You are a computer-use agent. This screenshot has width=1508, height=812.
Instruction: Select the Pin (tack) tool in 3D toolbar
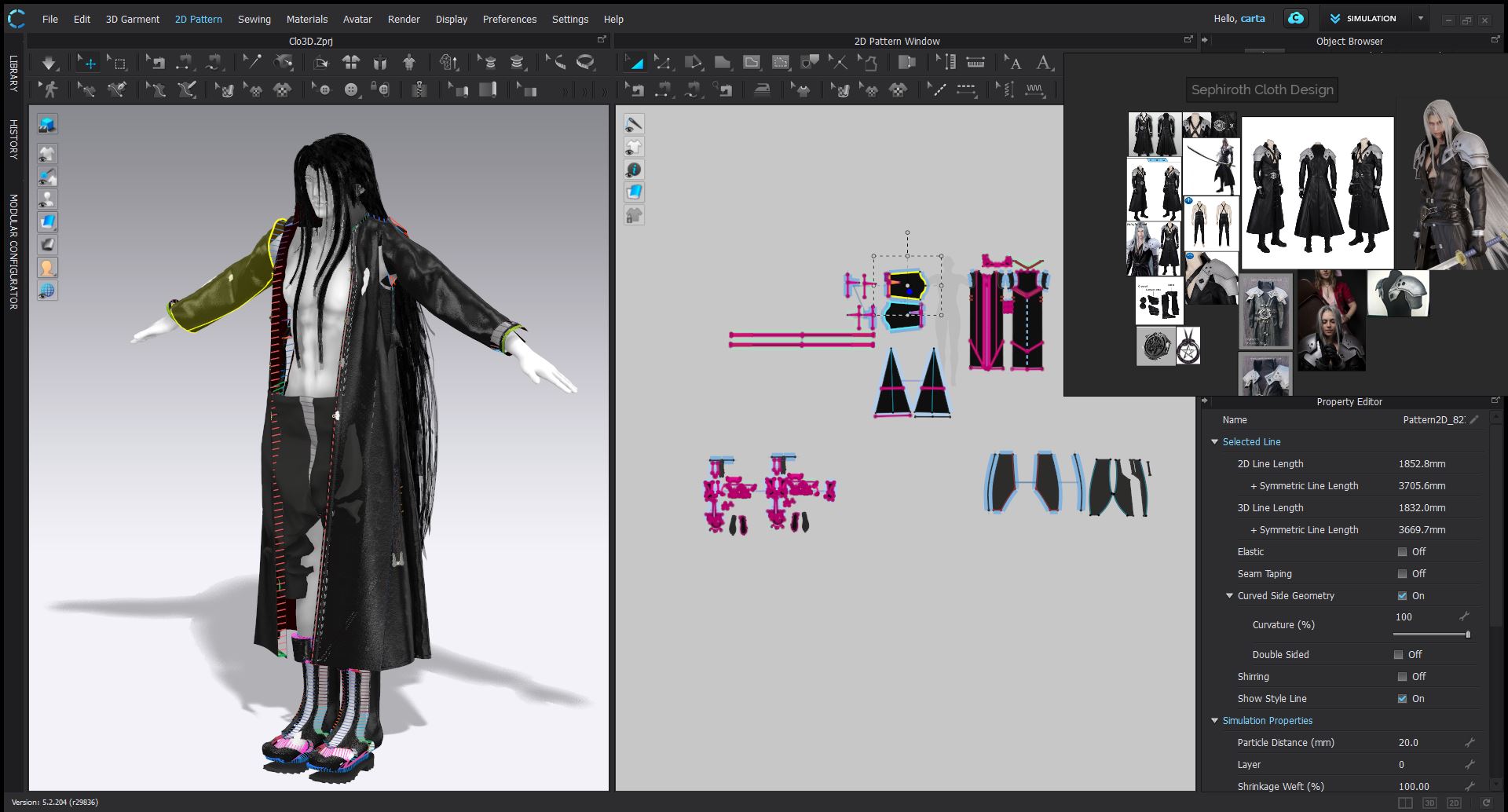coord(252,62)
